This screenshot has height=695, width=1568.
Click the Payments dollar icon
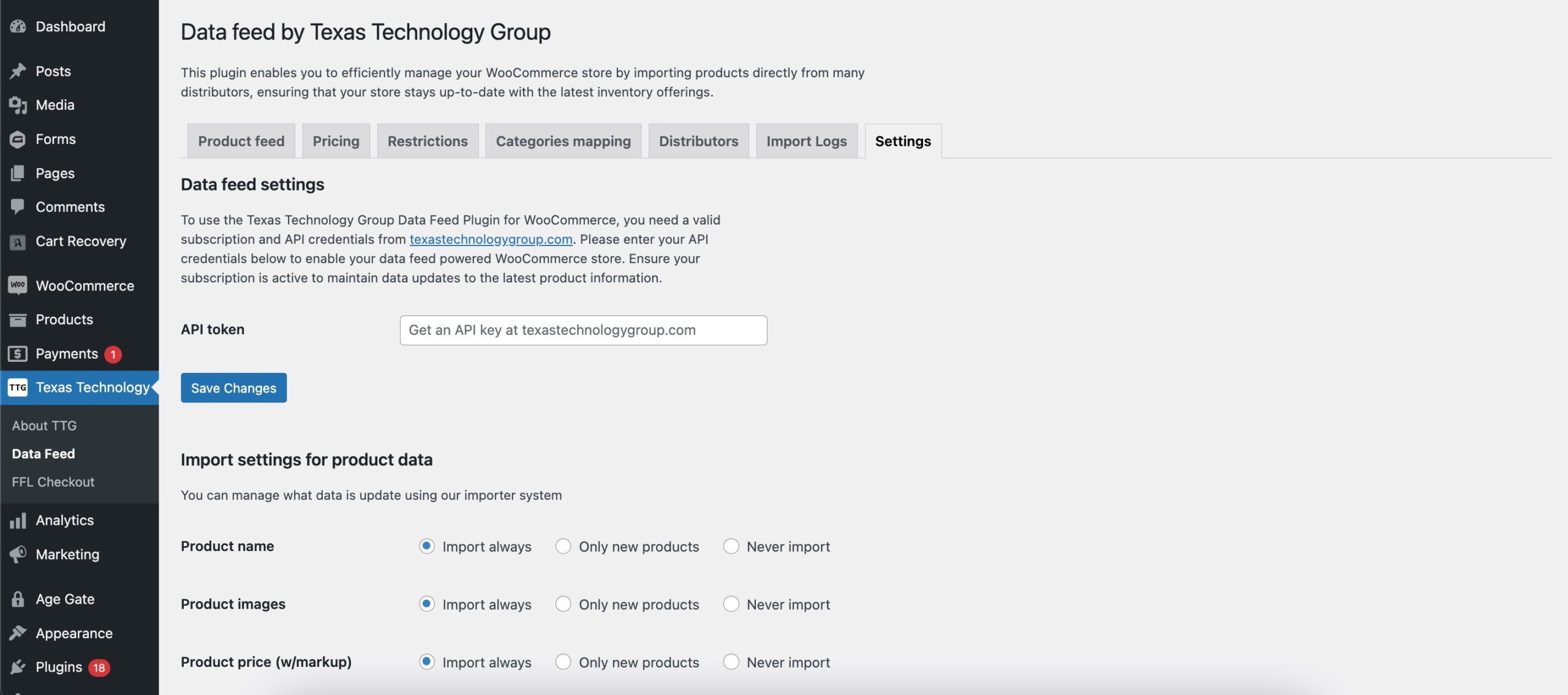coord(18,354)
